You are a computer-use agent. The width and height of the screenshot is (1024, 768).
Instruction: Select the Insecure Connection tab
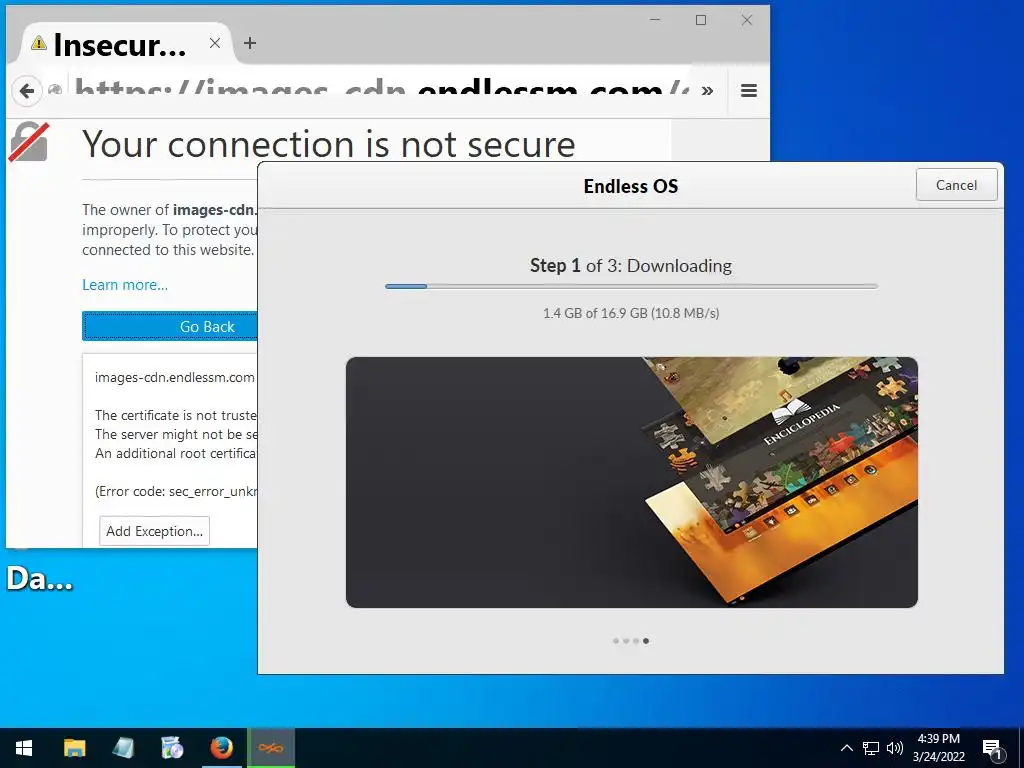click(x=124, y=44)
